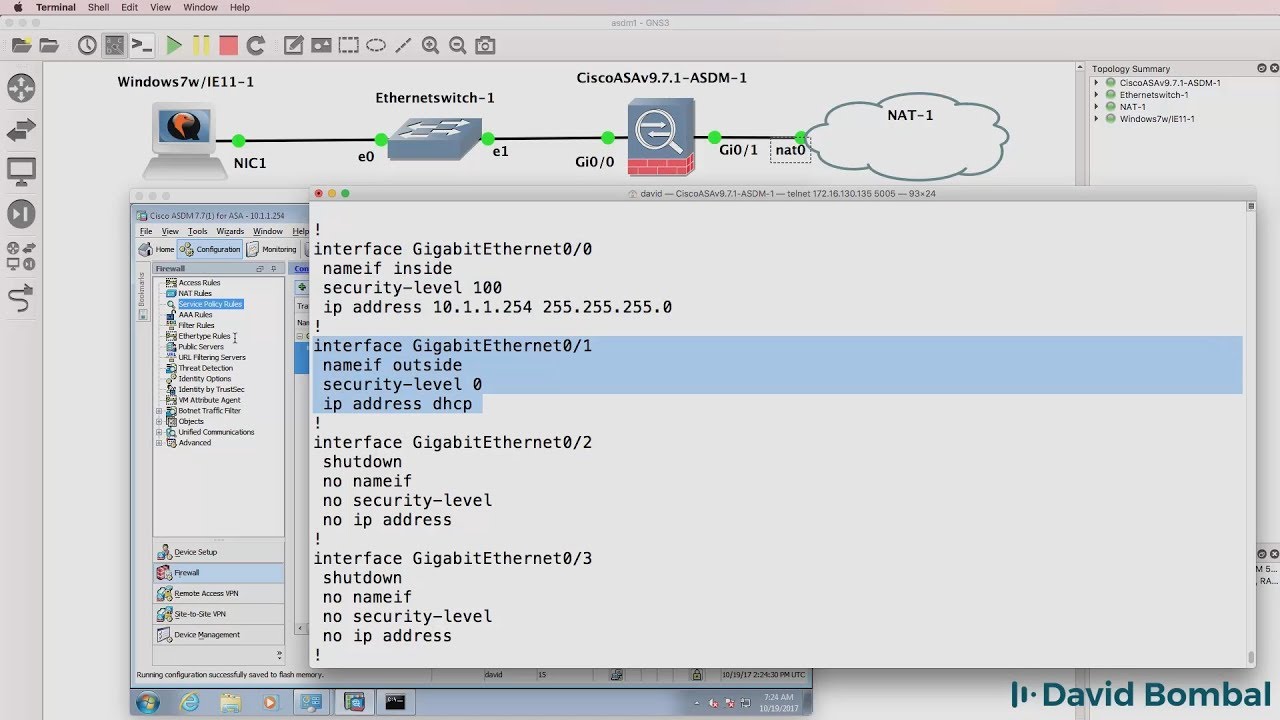Image resolution: width=1280 pixels, height=720 pixels.
Task: Expand Botnet Traffic Filter tree node
Action: pyautogui.click(x=159, y=411)
